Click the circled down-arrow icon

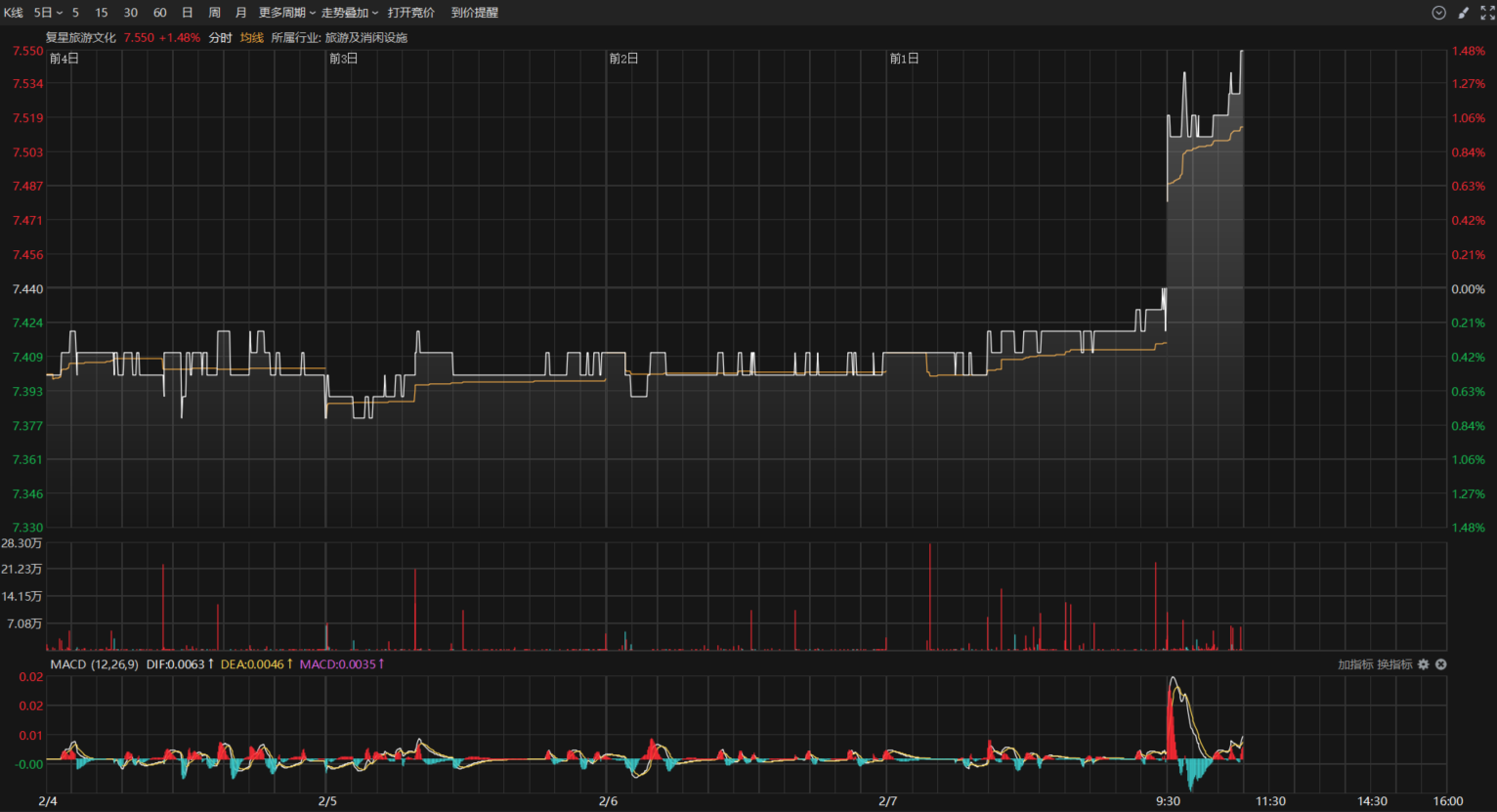coord(1438,13)
